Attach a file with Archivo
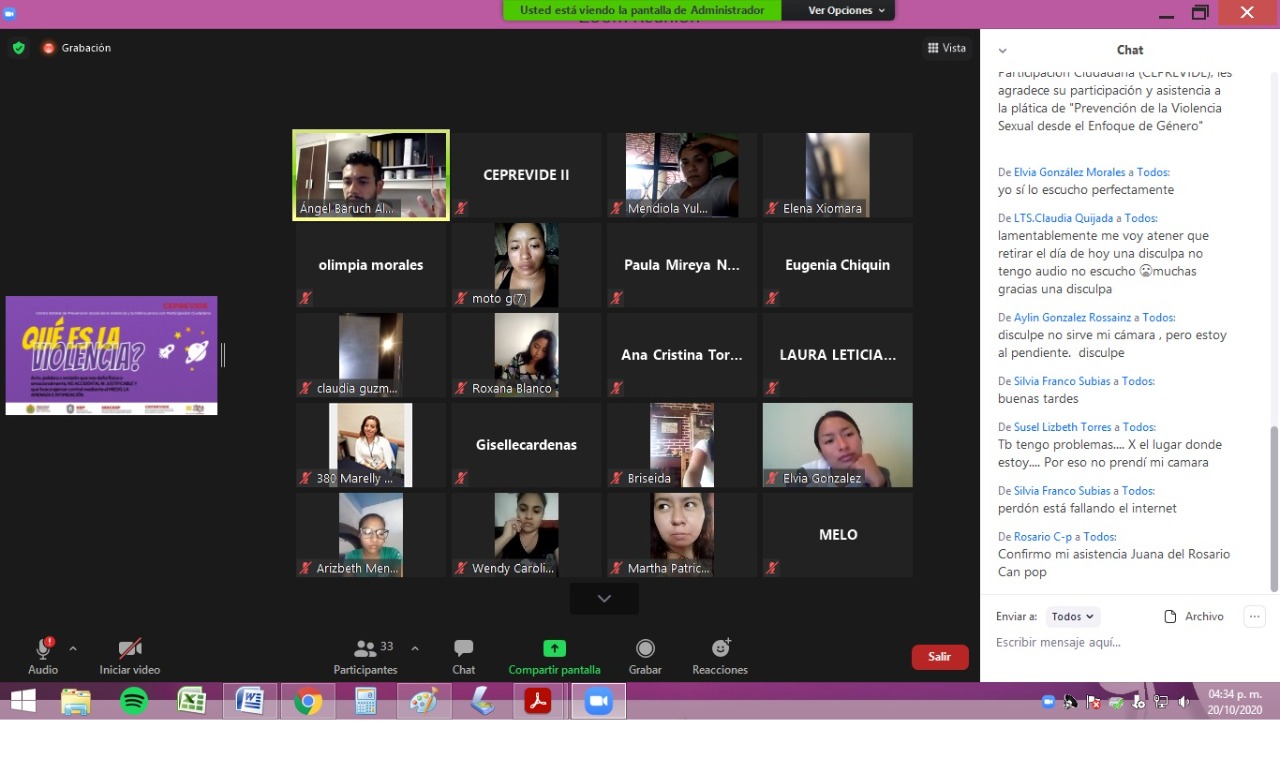 click(x=1195, y=617)
